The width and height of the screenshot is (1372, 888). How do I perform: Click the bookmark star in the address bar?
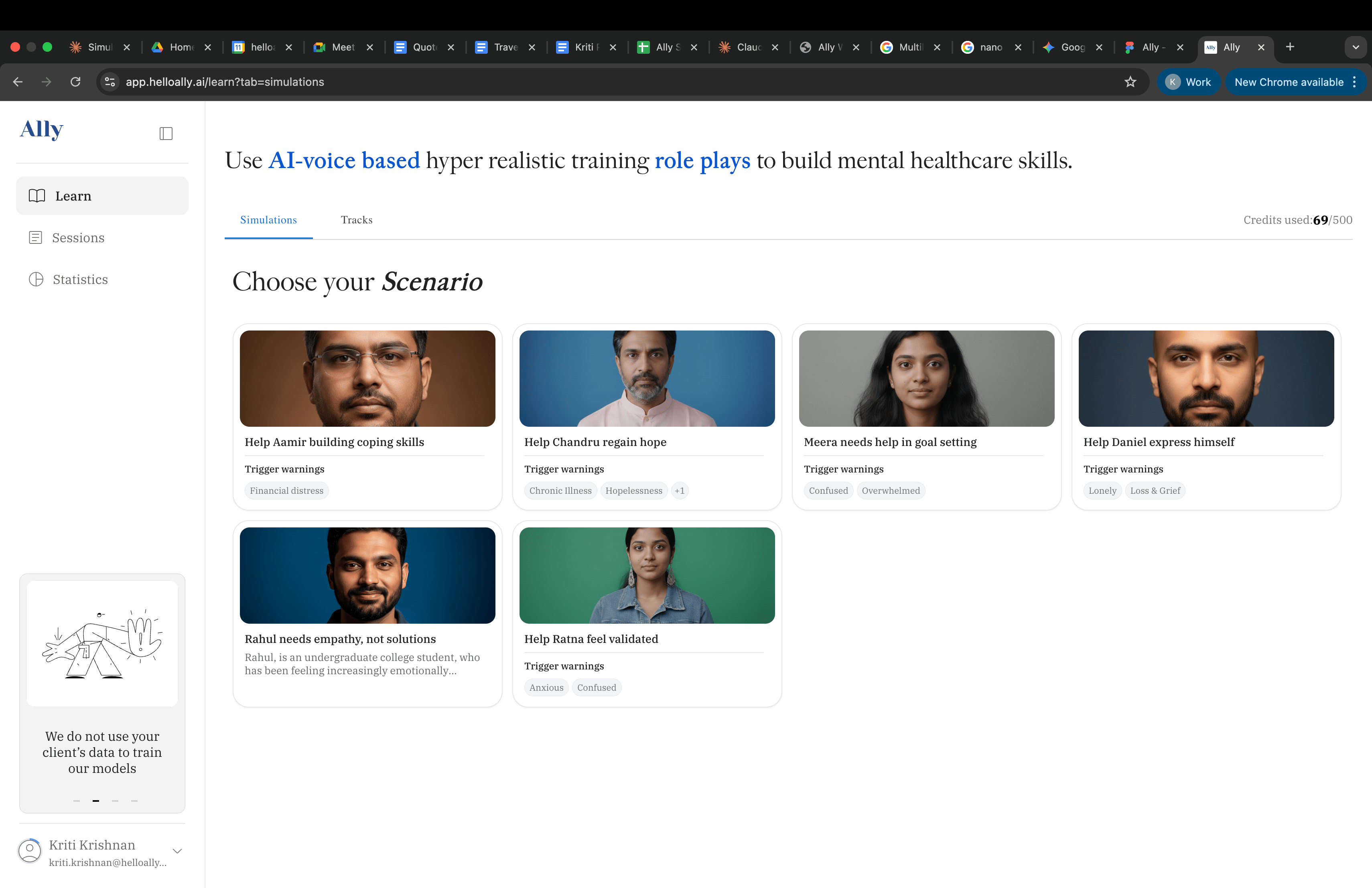(1130, 82)
